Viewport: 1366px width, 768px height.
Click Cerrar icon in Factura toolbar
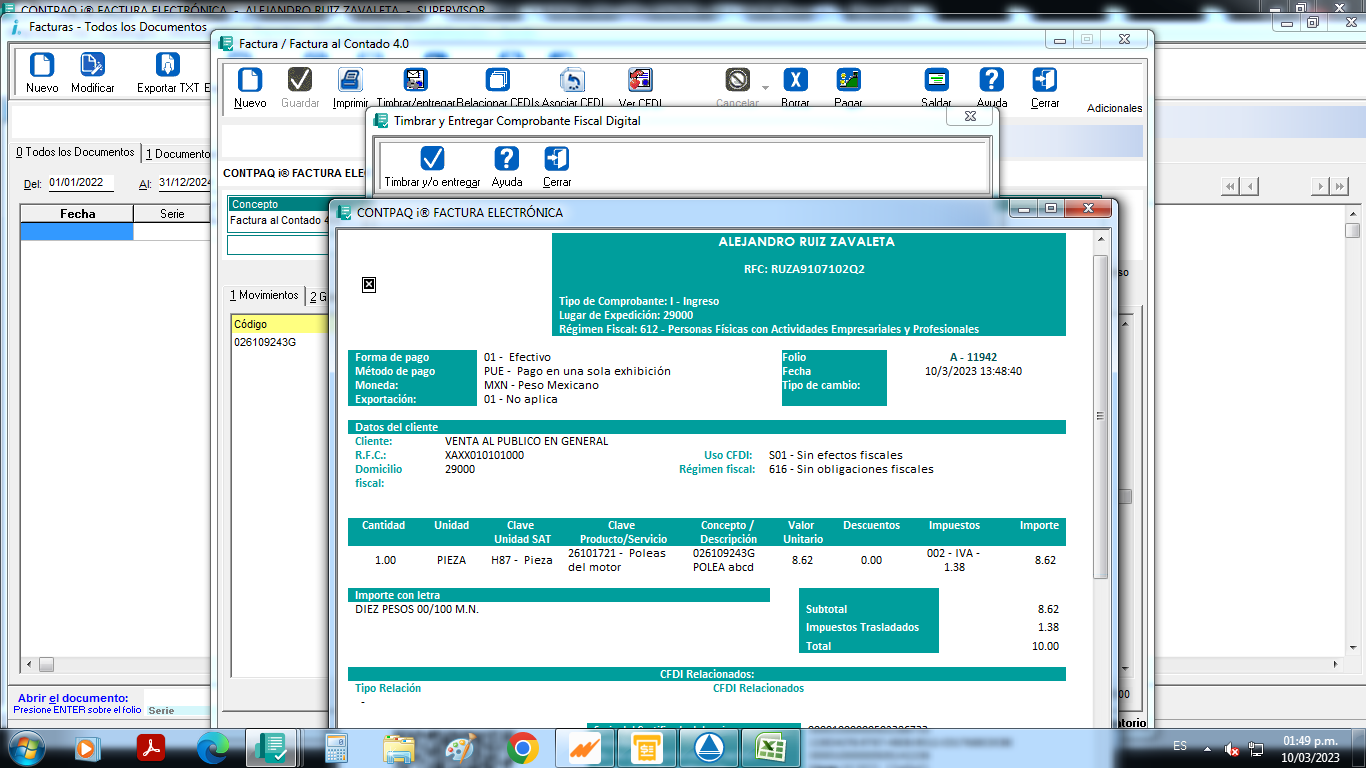click(x=1045, y=80)
